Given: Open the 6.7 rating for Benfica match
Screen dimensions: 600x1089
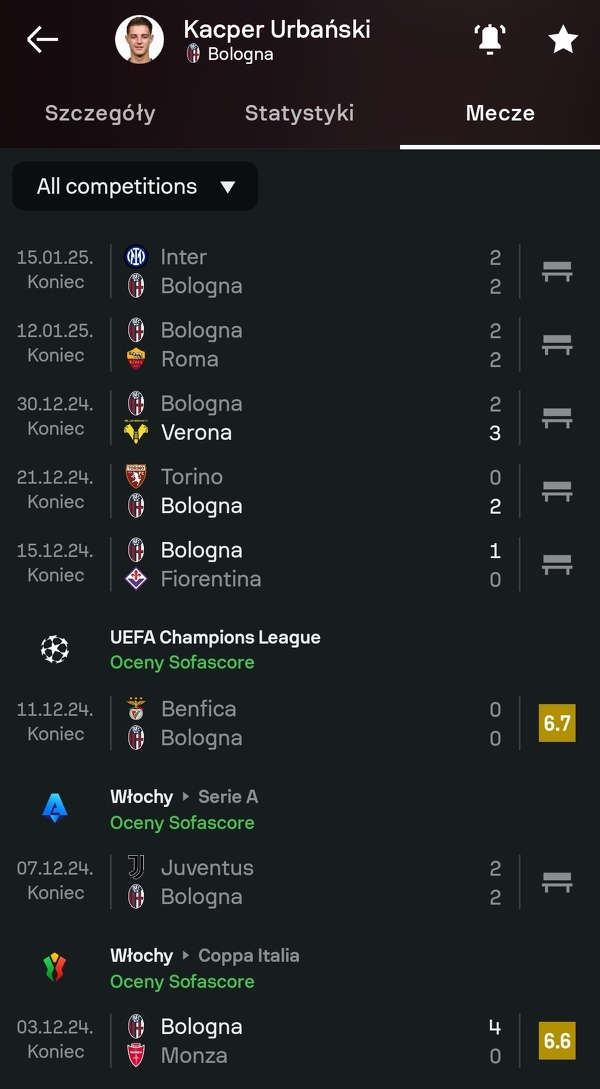Looking at the screenshot, I should point(557,723).
